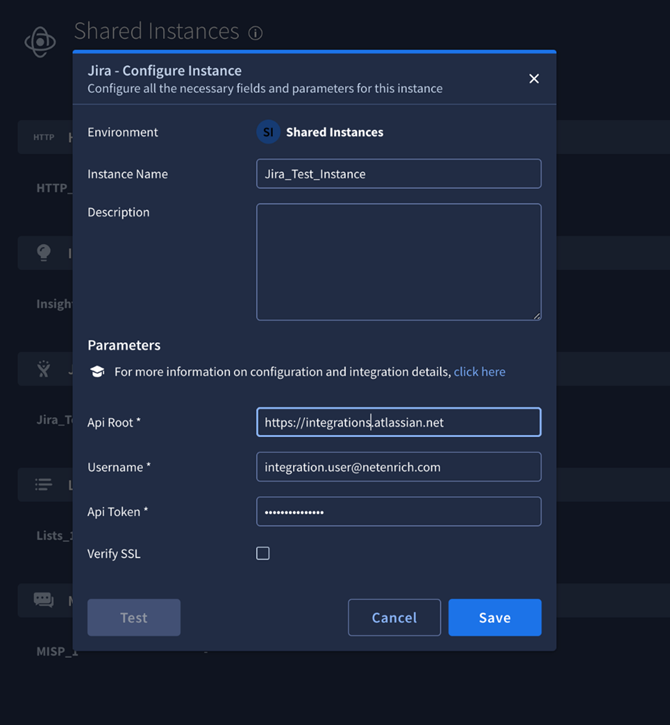Viewport: 670px width, 725px height.
Task: Click the Shared Instances info icon
Action: point(255,33)
